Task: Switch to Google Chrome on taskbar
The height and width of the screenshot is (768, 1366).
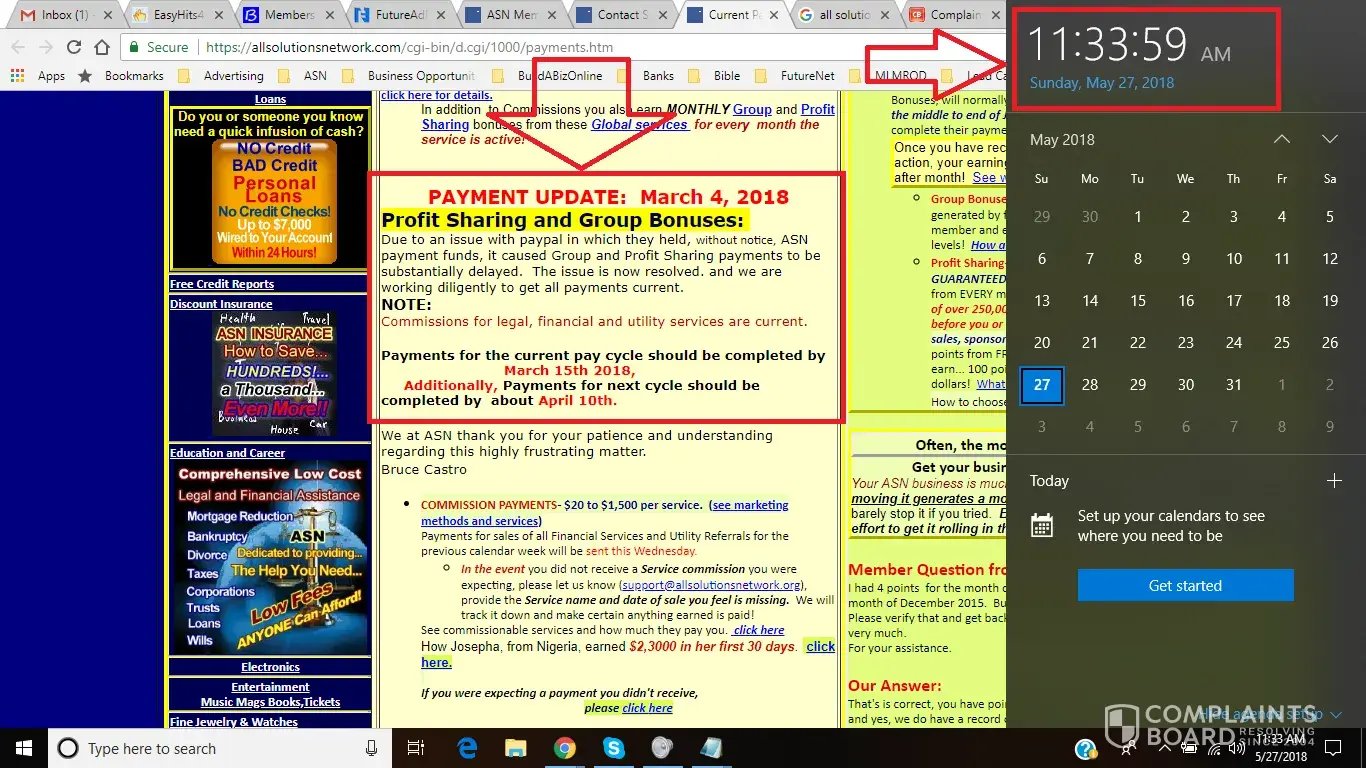Action: pyautogui.click(x=564, y=748)
